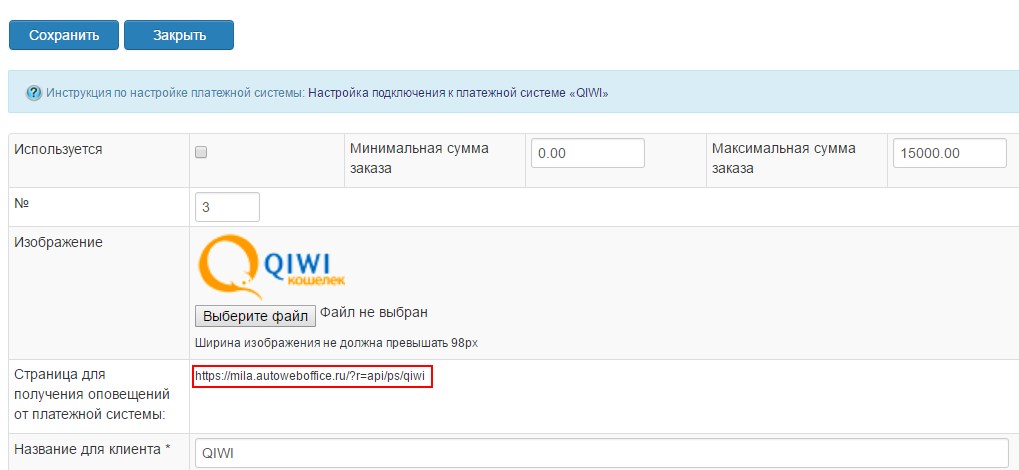
Task: Click the Сохранить button
Action: click(x=64, y=35)
